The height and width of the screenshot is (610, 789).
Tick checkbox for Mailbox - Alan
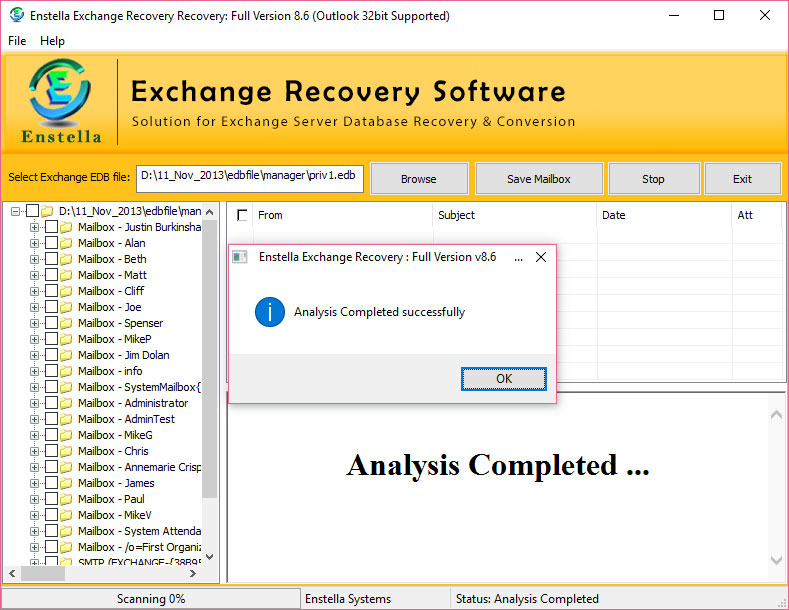[x=51, y=243]
